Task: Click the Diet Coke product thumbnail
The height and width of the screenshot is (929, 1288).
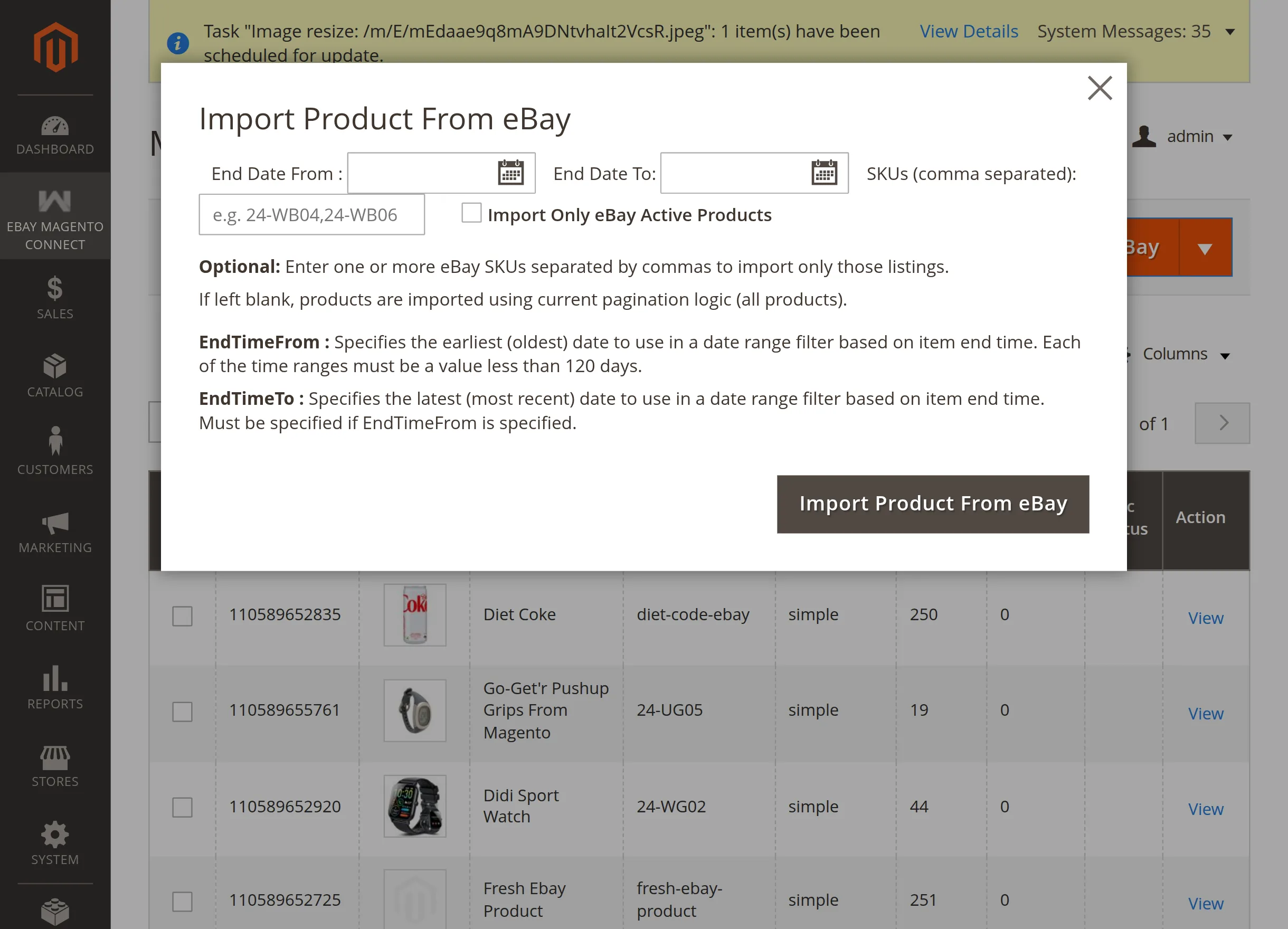Action: click(415, 615)
